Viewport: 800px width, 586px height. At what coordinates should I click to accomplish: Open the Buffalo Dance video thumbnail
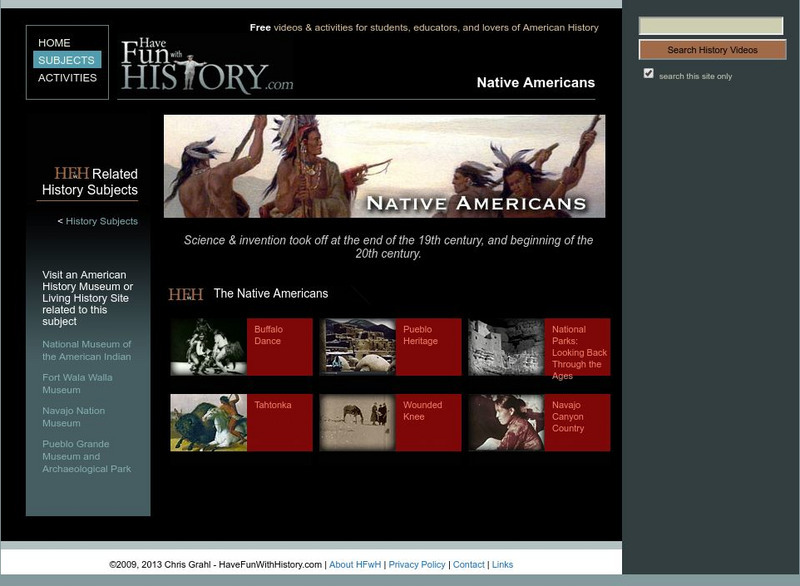(x=209, y=347)
